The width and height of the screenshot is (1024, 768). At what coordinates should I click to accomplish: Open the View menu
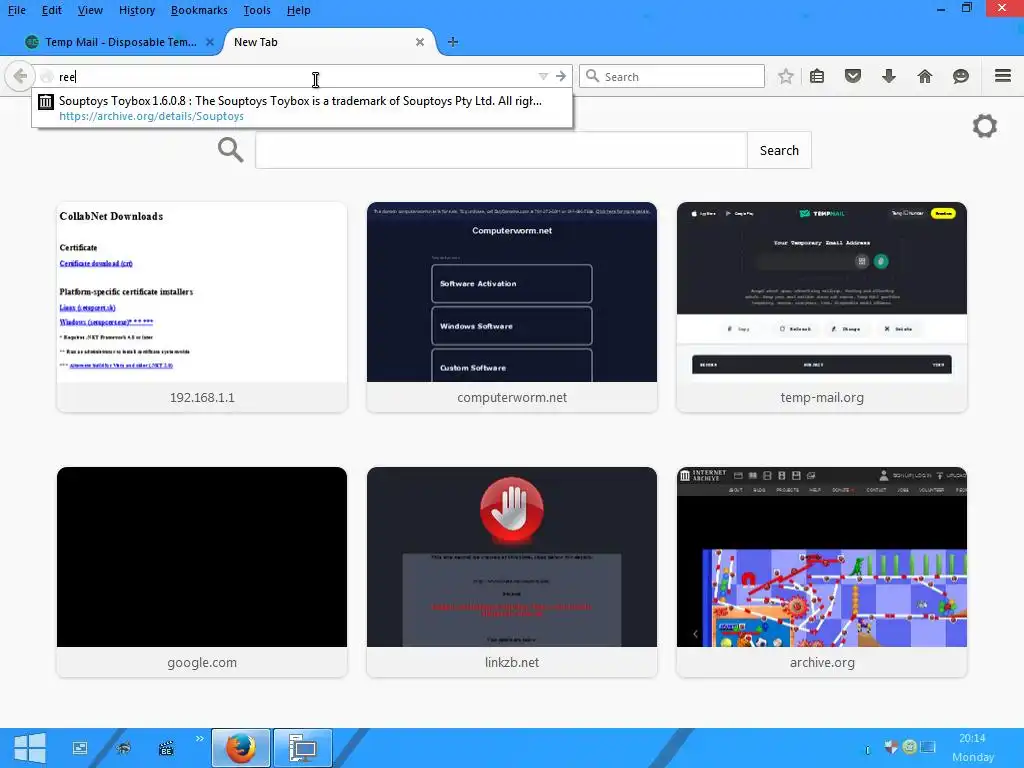90,10
